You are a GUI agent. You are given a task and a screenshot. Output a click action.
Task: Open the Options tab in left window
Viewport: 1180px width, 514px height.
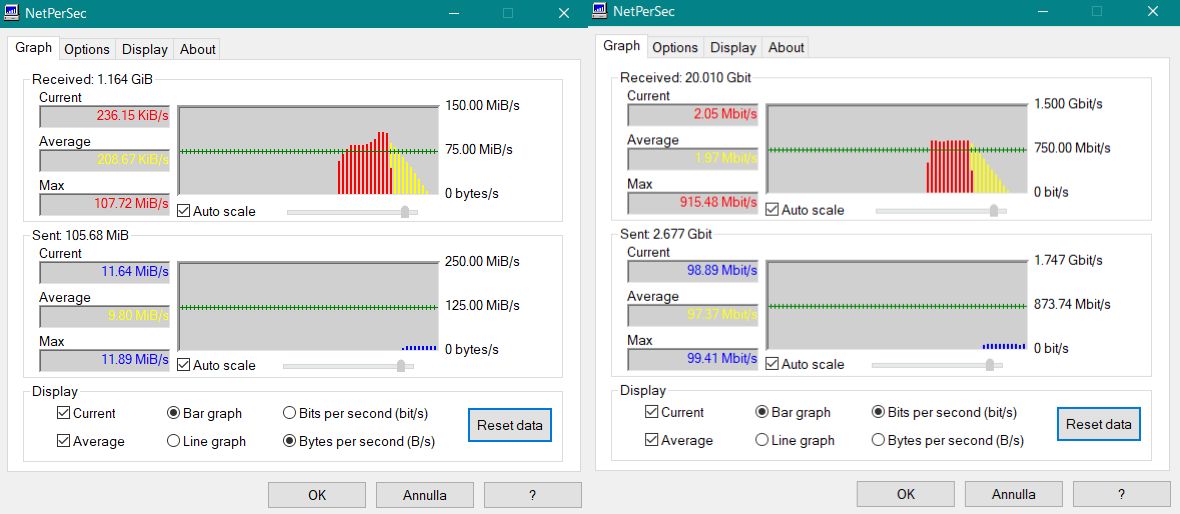(87, 49)
